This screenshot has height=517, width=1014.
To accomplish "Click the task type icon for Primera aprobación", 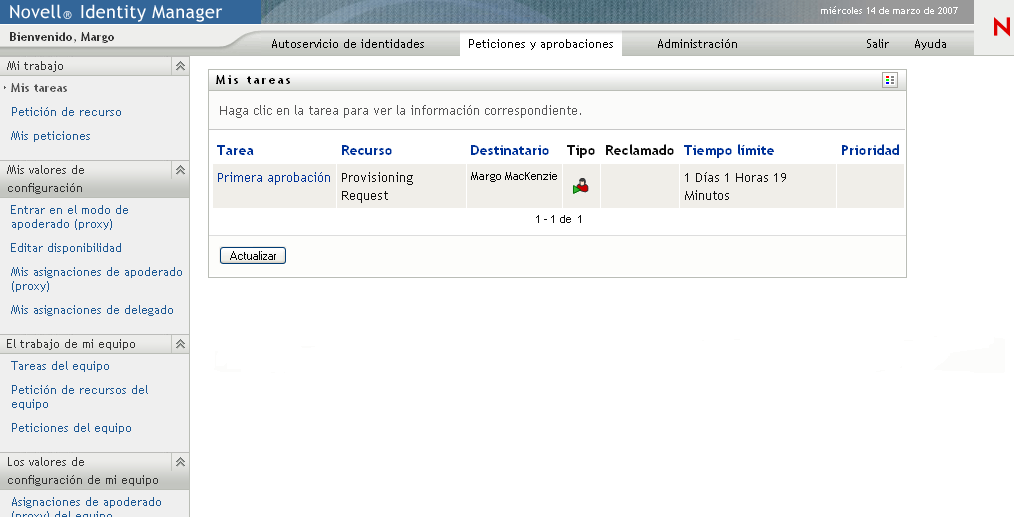I will click(581, 186).
